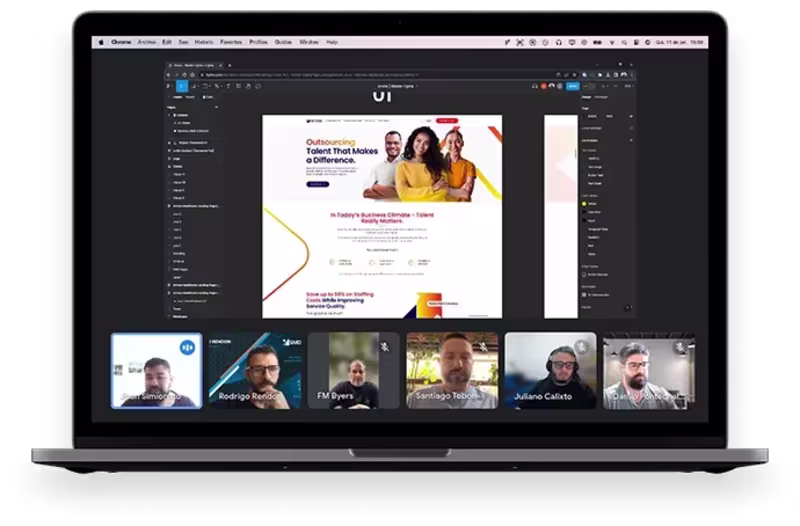The image size is (800, 526).
Task: Select the dark blue CTA button in hero
Action: click(317, 184)
